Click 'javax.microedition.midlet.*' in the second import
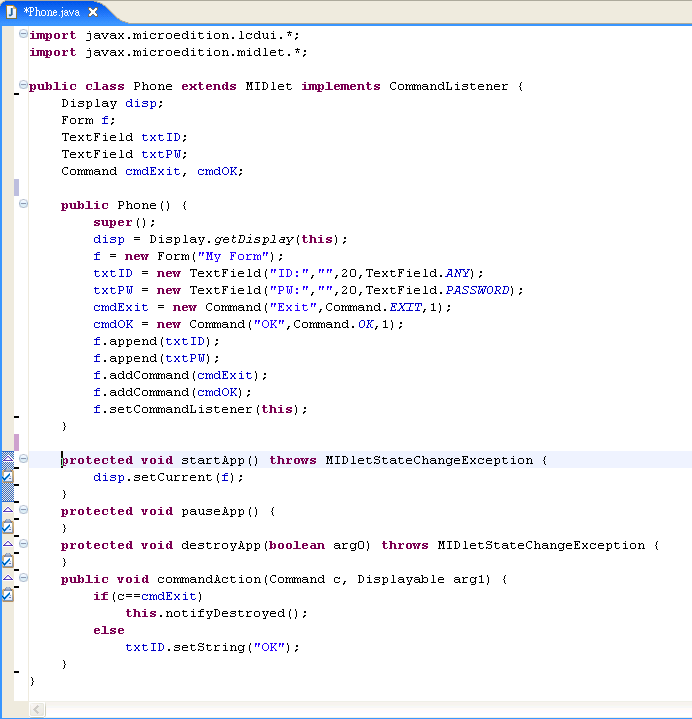This screenshot has width=692, height=719. point(193,52)
